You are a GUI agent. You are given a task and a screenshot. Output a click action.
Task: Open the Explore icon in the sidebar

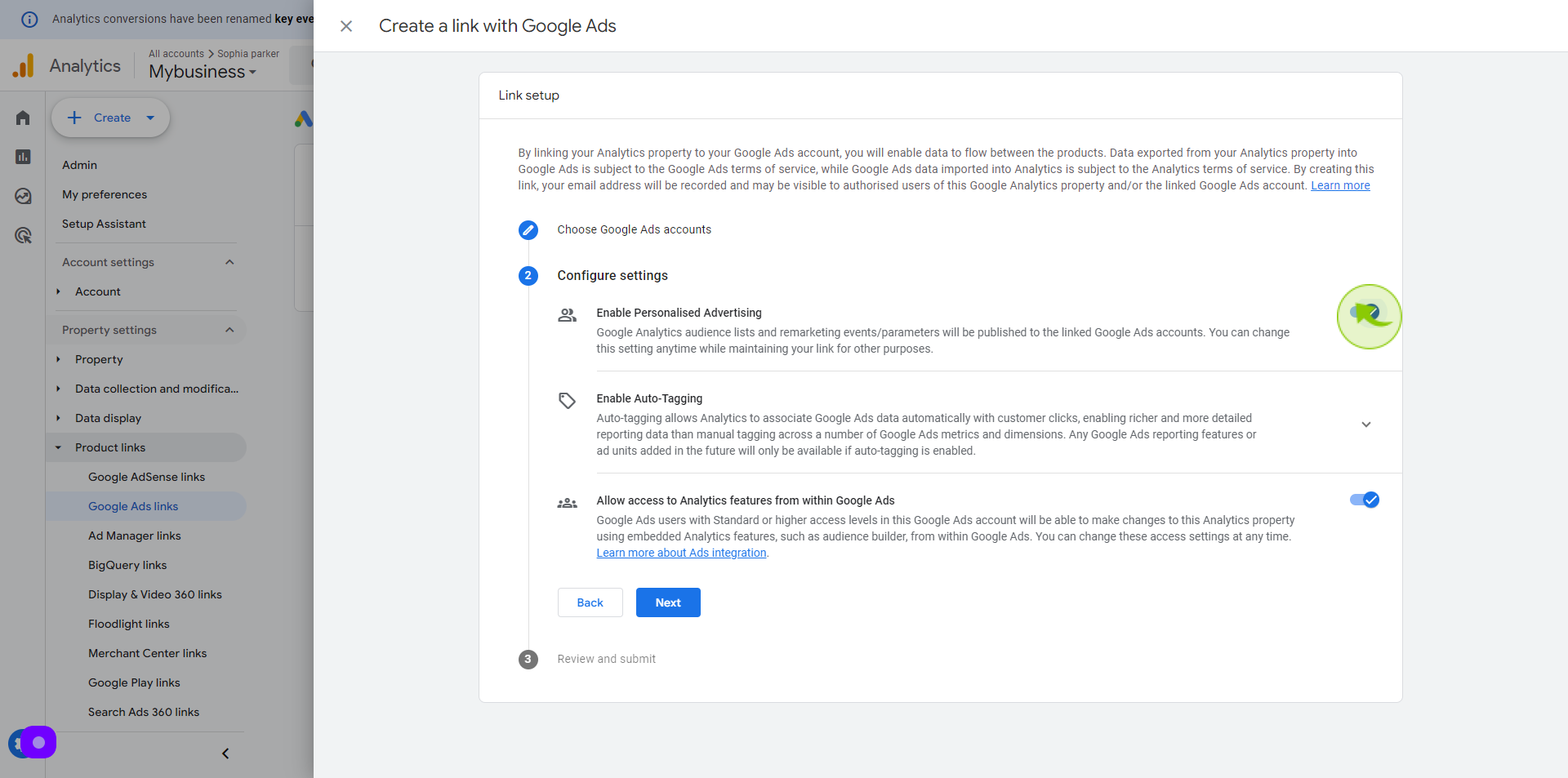(x=23, y=196)
